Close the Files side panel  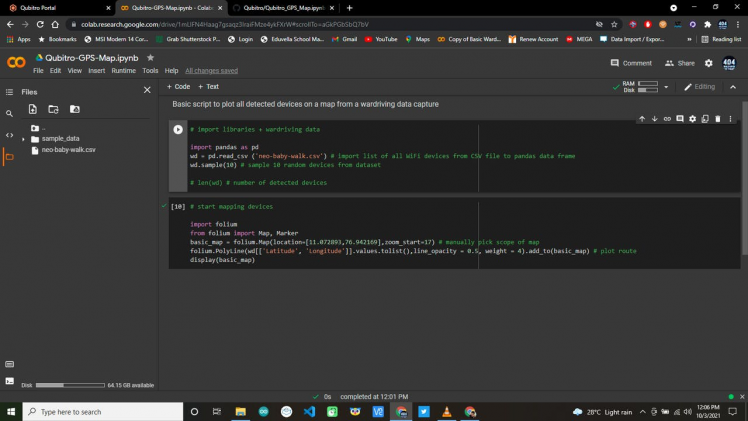pyautogui.click(x=147, y=90)
